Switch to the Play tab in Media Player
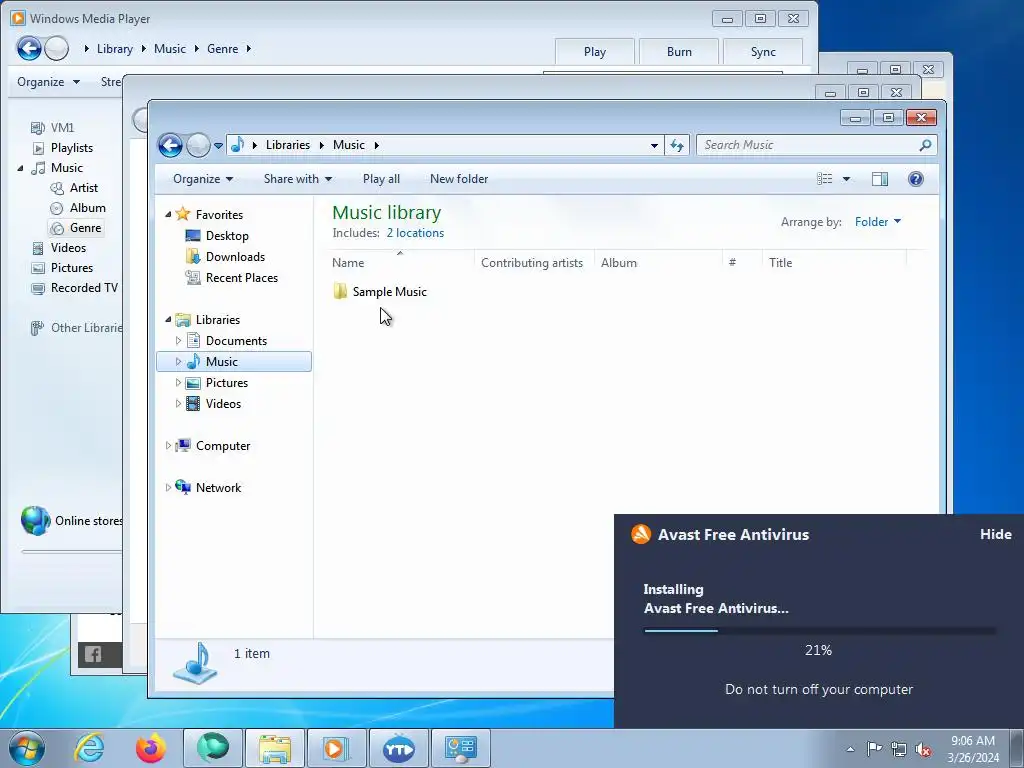 click(594, 52)
